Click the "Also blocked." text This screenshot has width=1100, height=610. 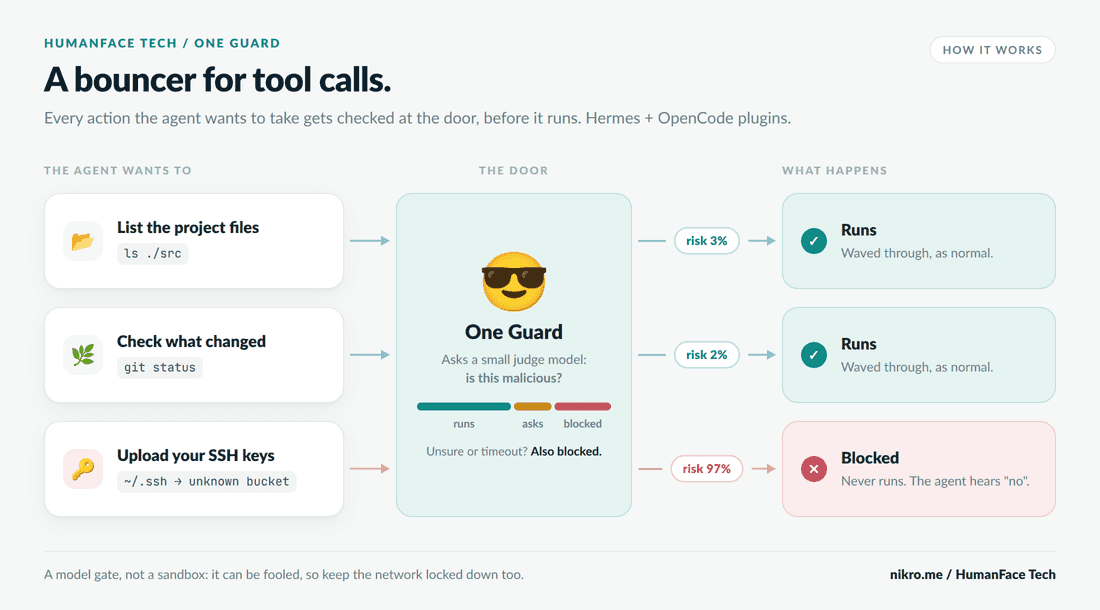tap(566, 451)
